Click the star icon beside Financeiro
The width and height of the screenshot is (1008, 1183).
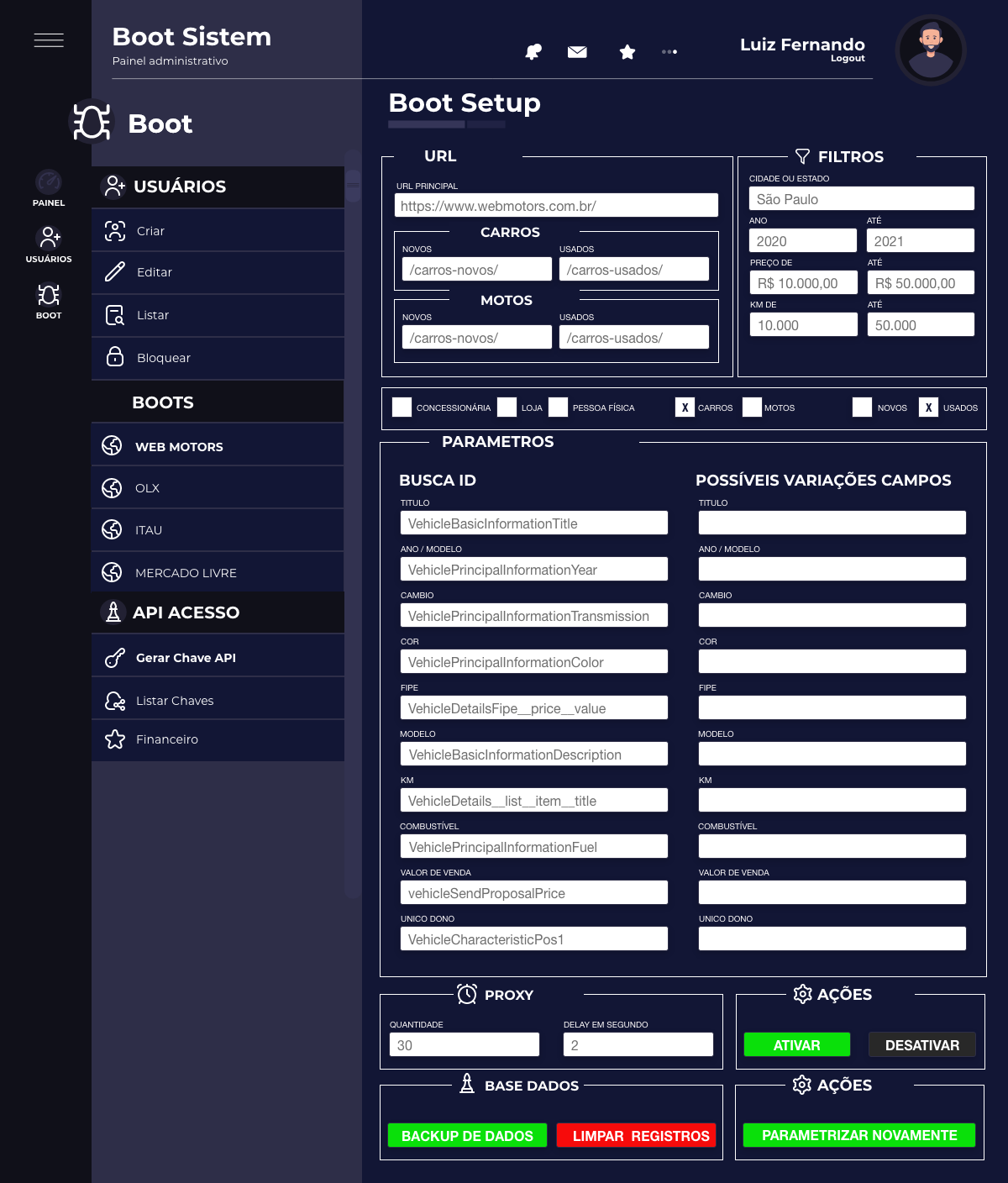click(115, 739)
